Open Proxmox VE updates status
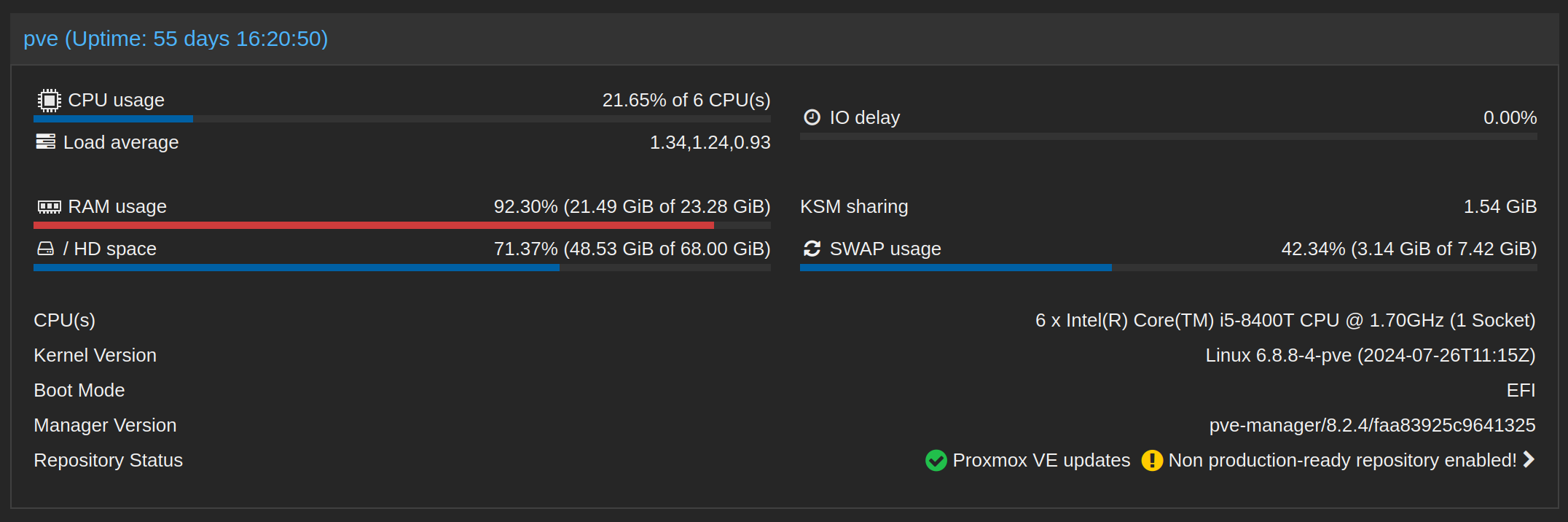 point(1041,460)
